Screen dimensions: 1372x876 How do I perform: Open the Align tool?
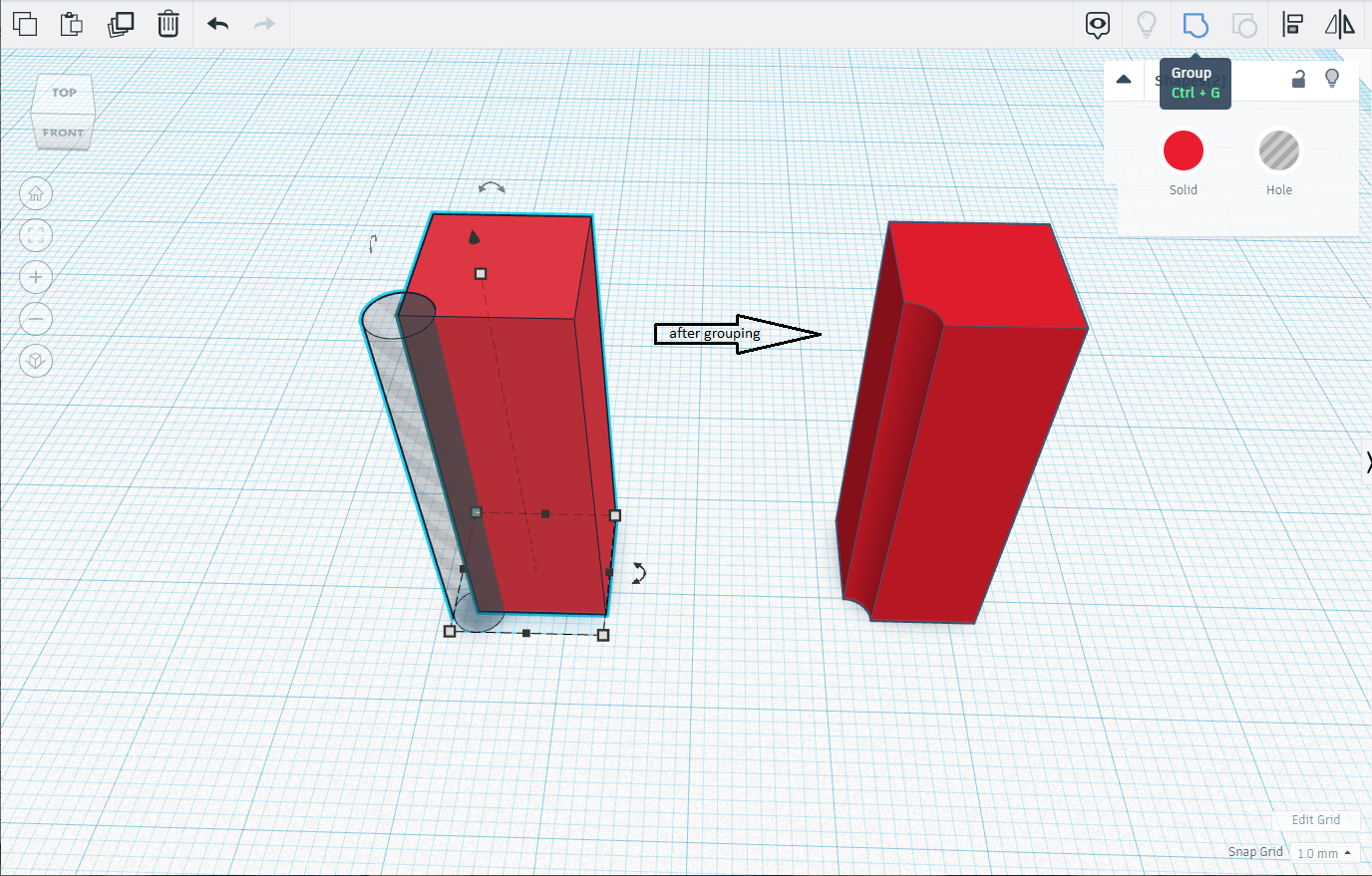[x=1291, y=24]
